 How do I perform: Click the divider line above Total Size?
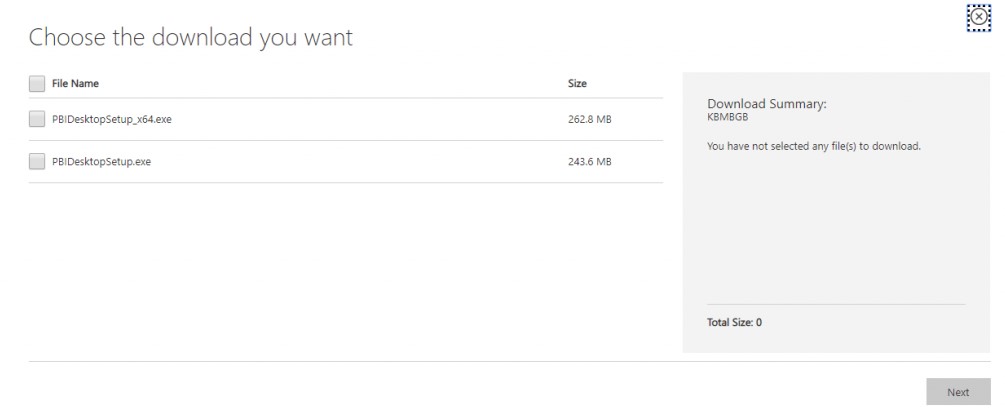(835, 303)
